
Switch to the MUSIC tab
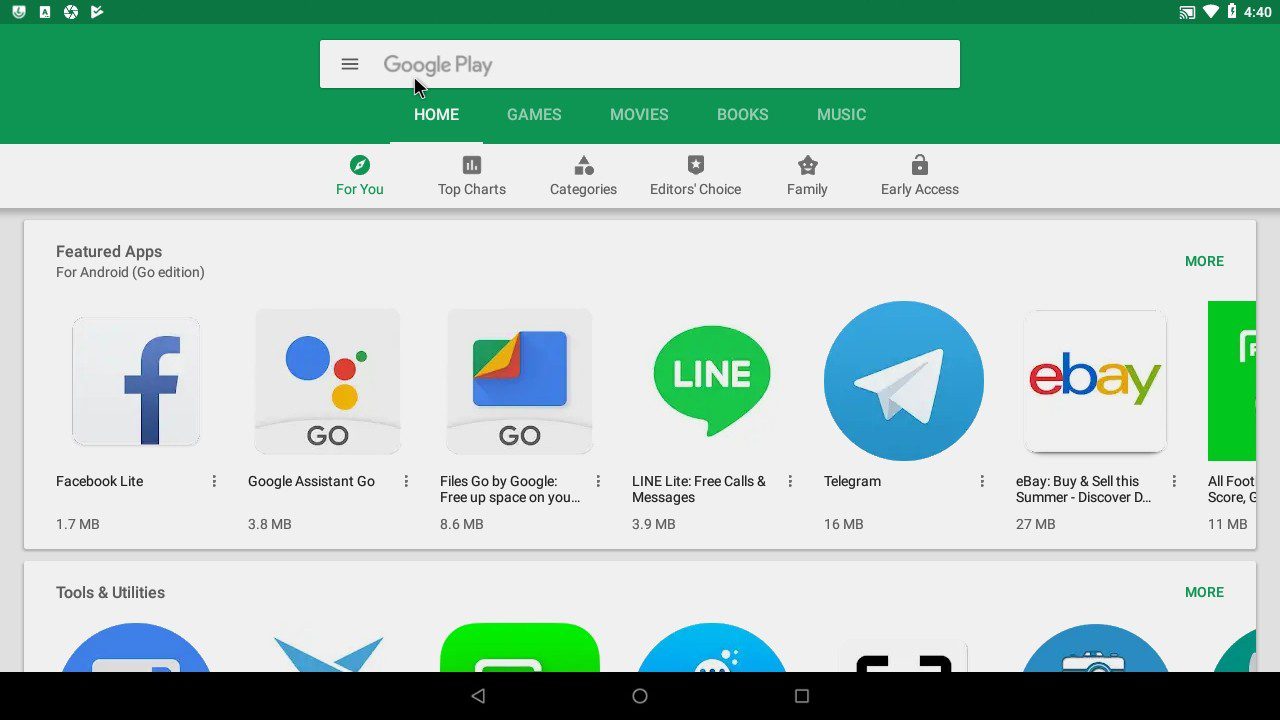[x=841, y=114]
